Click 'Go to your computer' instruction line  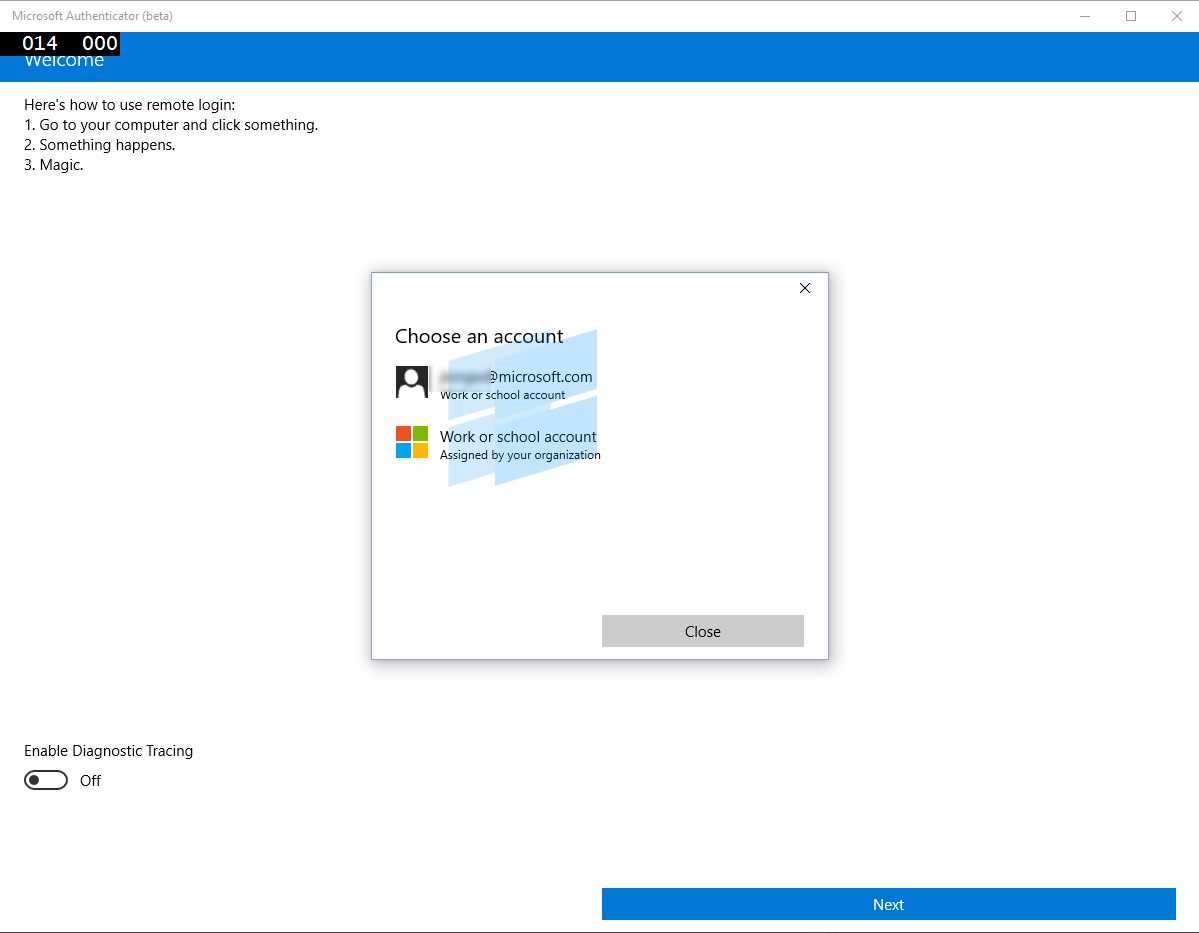click(x=171, y=125)
